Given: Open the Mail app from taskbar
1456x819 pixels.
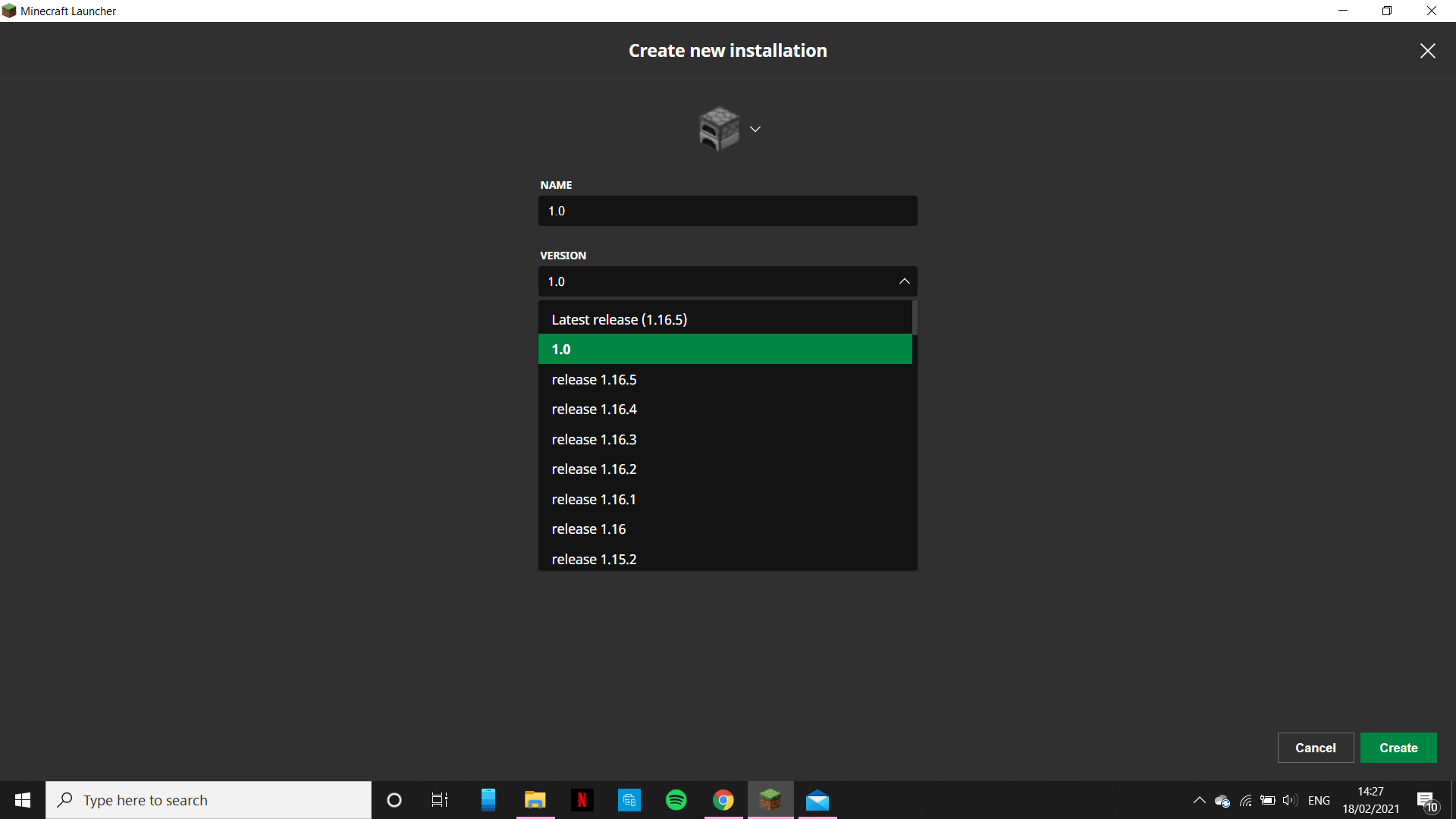Looking at the screenshot, I should pyautogui.click(x=817, y=800).
